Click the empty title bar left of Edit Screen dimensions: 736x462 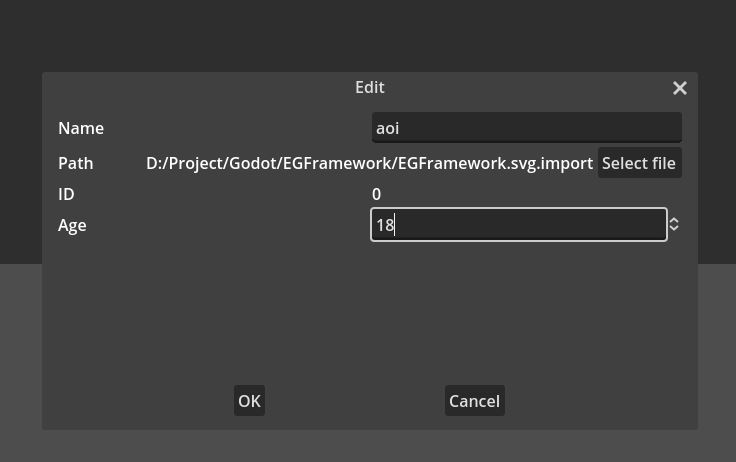pos(180,88)
